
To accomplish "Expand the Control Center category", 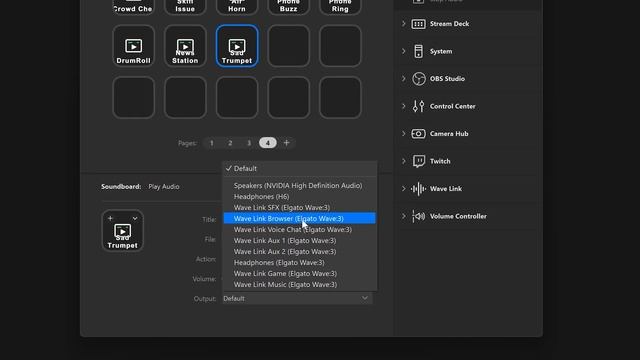I will point(403,106).
